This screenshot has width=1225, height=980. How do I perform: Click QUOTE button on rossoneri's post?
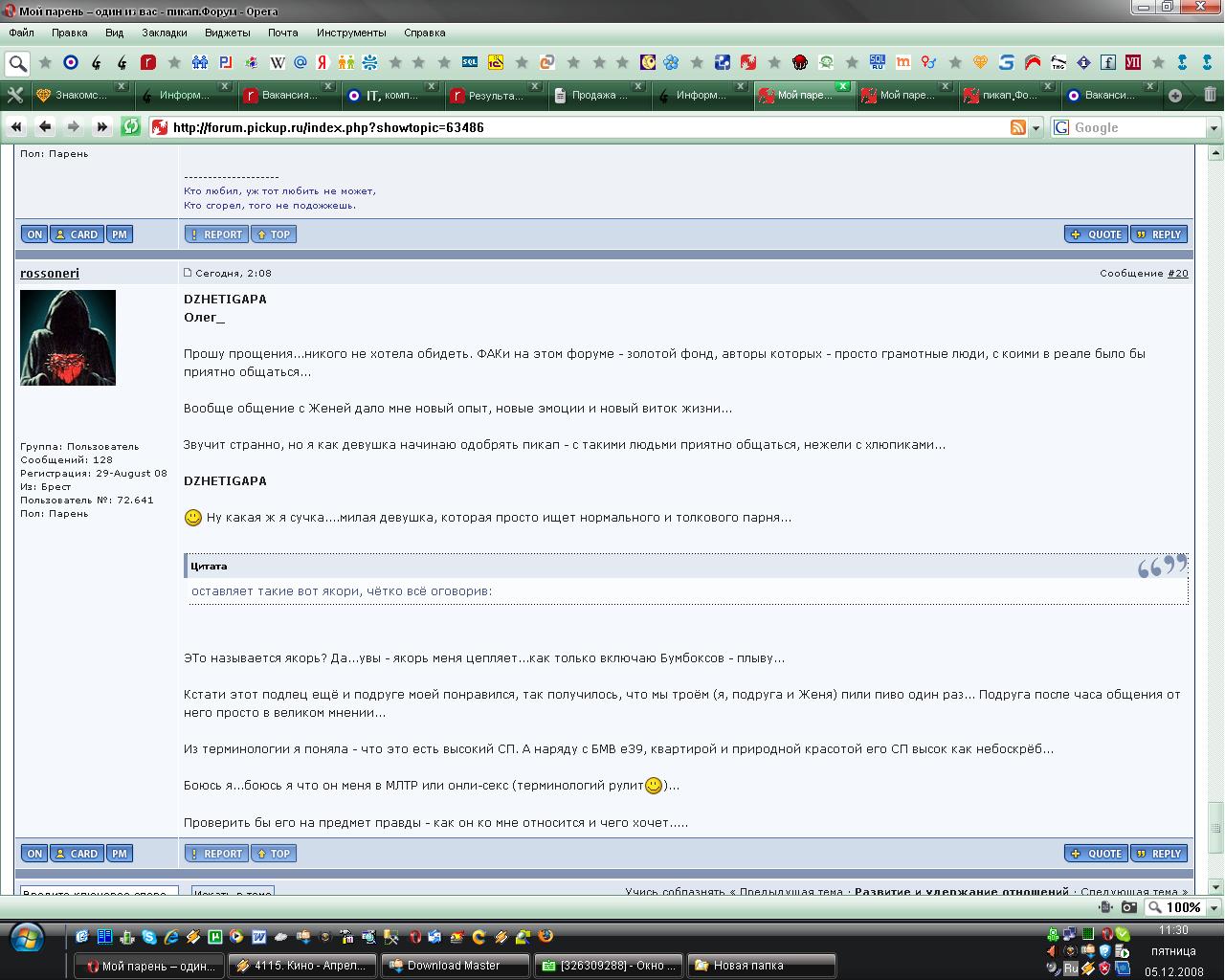1096,854
